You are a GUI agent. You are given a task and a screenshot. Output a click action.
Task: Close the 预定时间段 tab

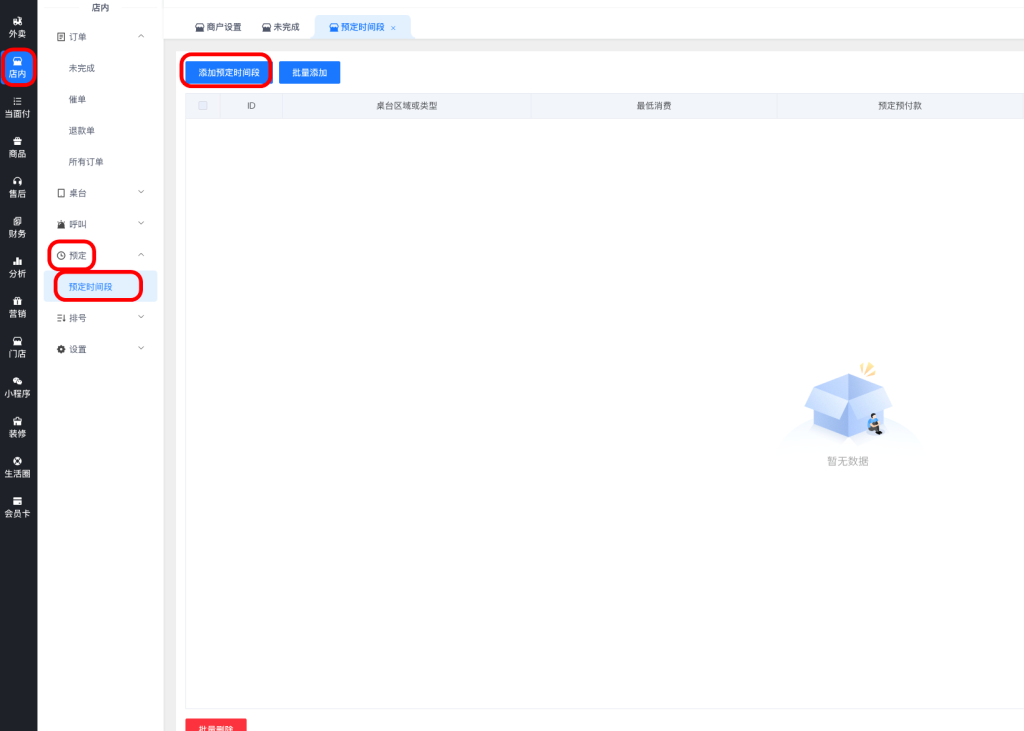(394, 28)
